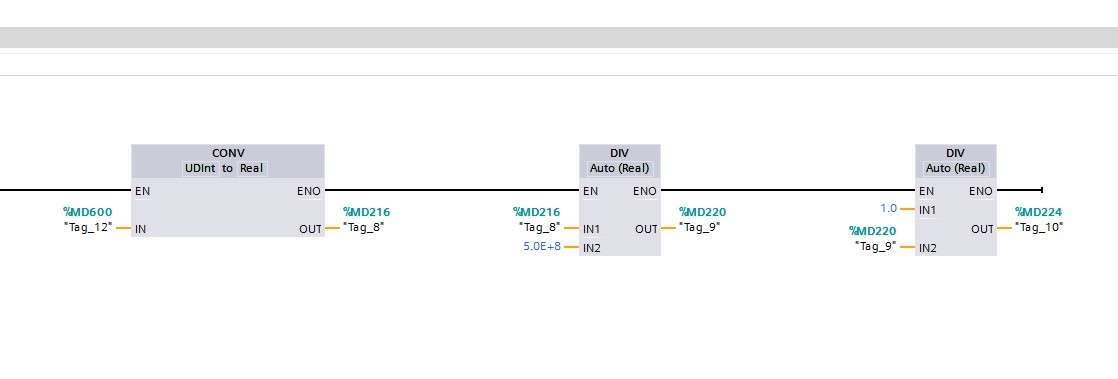Screen dimensions: 1118x379
Task: Edit the 1.0 constant at IN1
Action: (888, 208)
